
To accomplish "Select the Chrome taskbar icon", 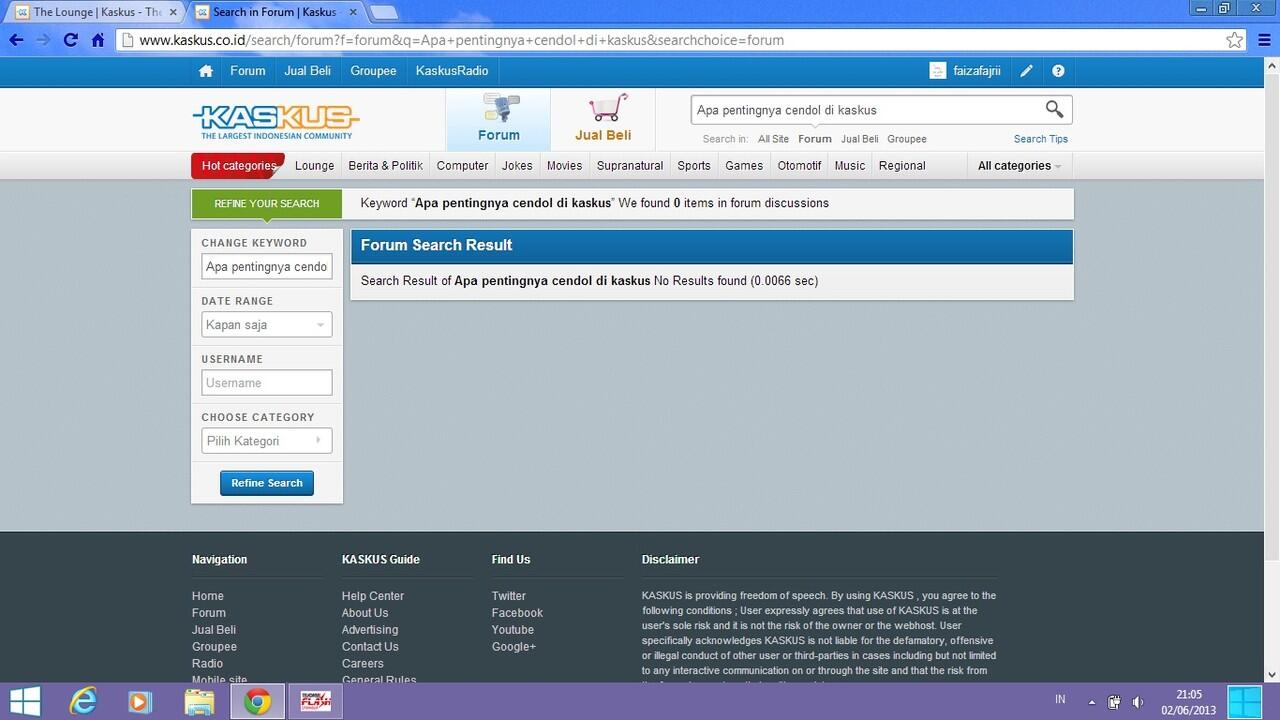I will point(258,701).
